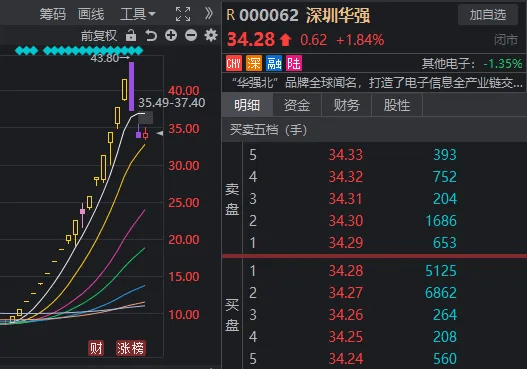This screenshot has height=369, width=527.
Task: Click the 筹码 toolbar item
Action: click(53, 14)
